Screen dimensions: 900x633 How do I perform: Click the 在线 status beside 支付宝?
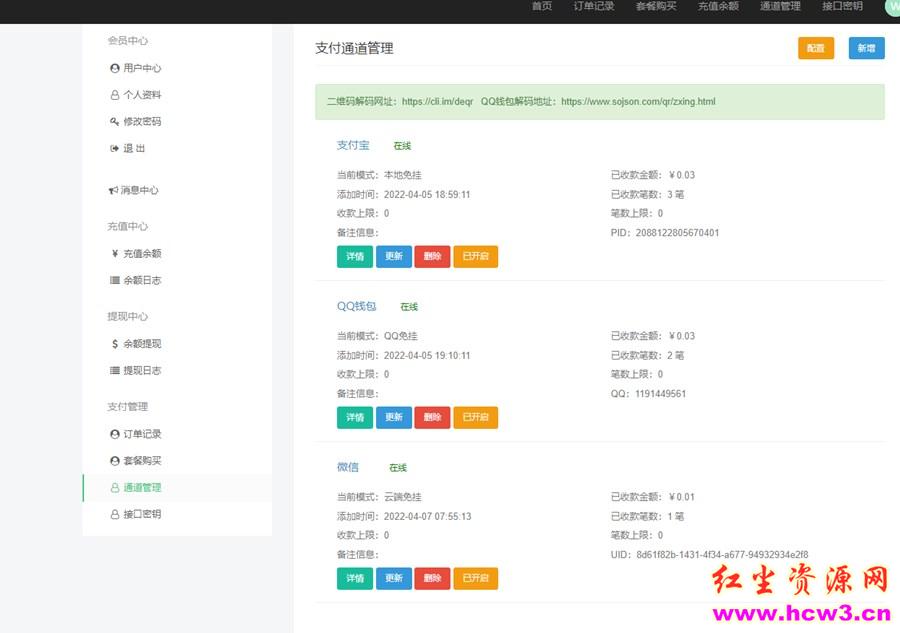(402, 146)
